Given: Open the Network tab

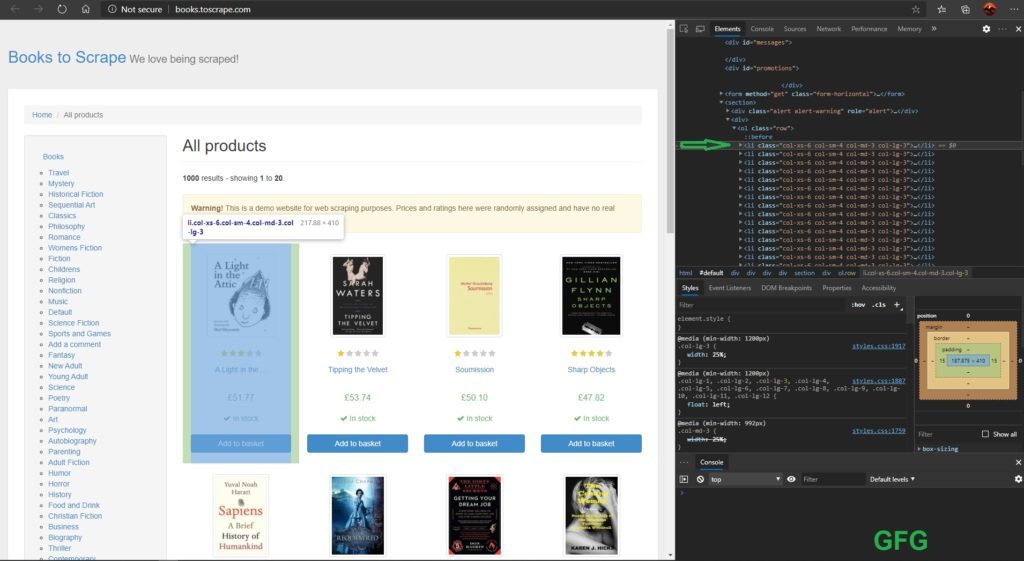Looking at the screenshot, I should (829, 29).
